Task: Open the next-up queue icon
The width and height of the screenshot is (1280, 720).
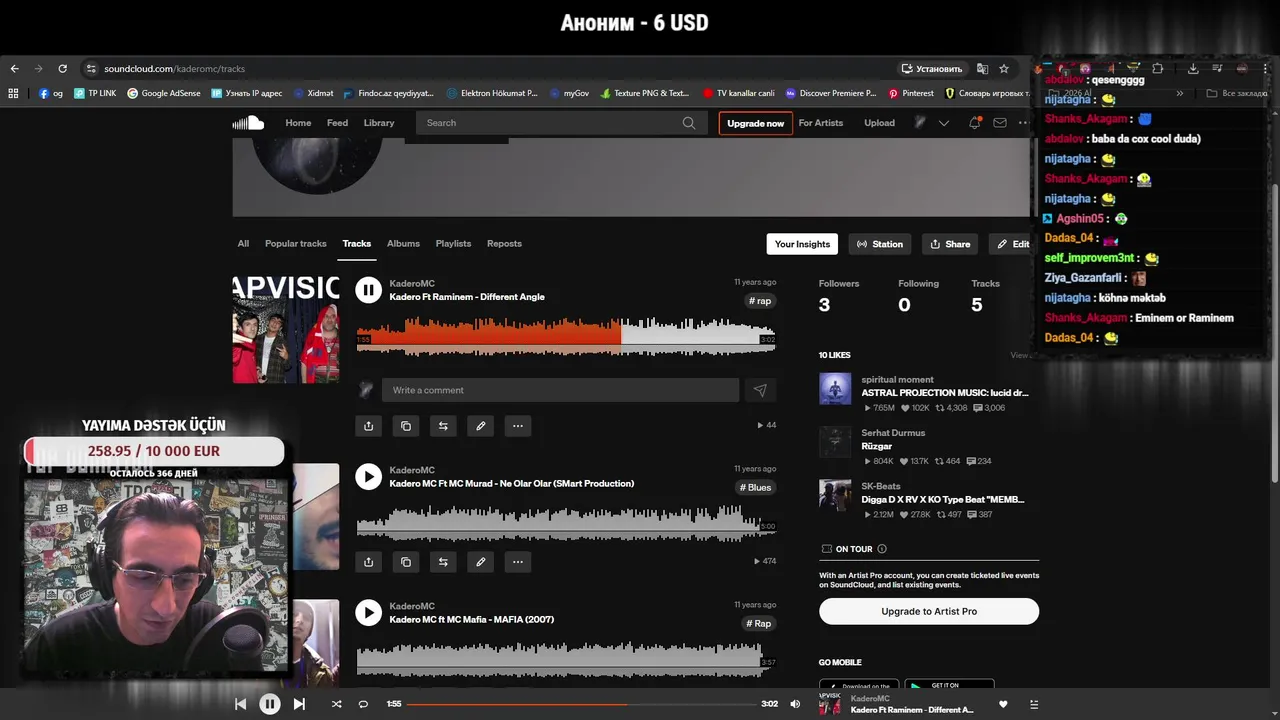Action: point(1034,704)
